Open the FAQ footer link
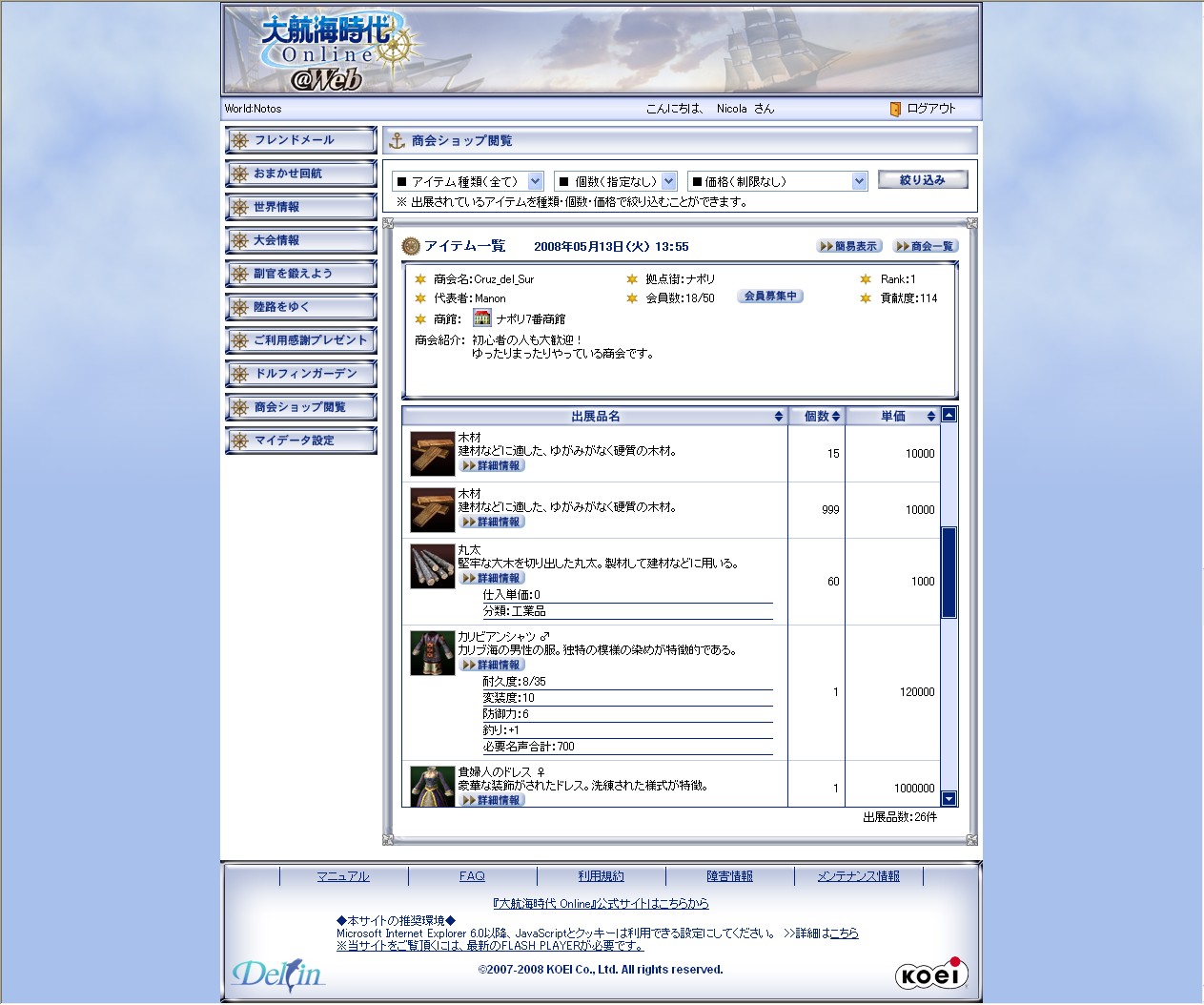The image size is (1204, 1005). tap(472, 876)
